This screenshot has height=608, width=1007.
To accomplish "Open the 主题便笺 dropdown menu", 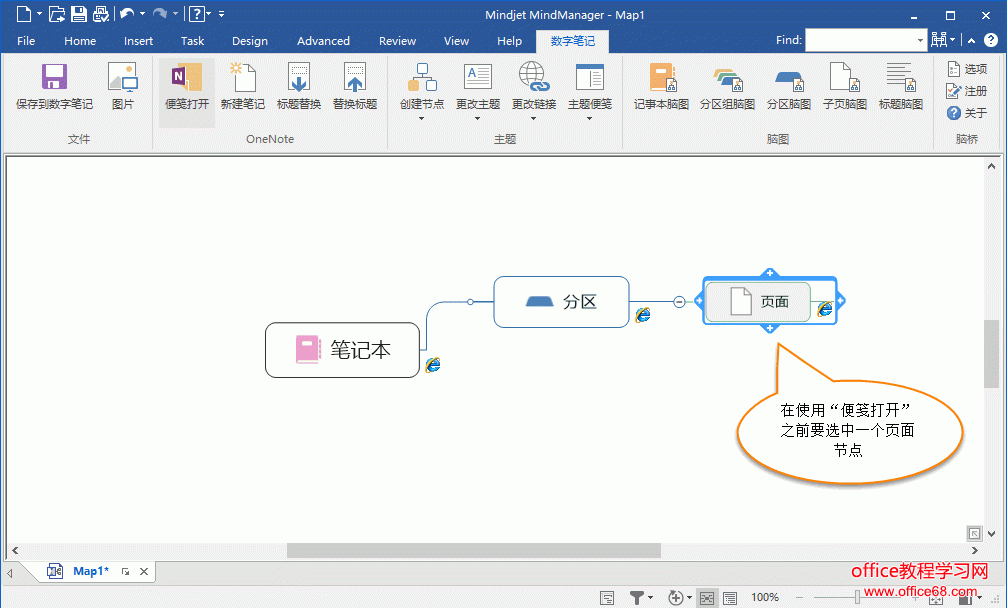I will click(x=590, y=118).
